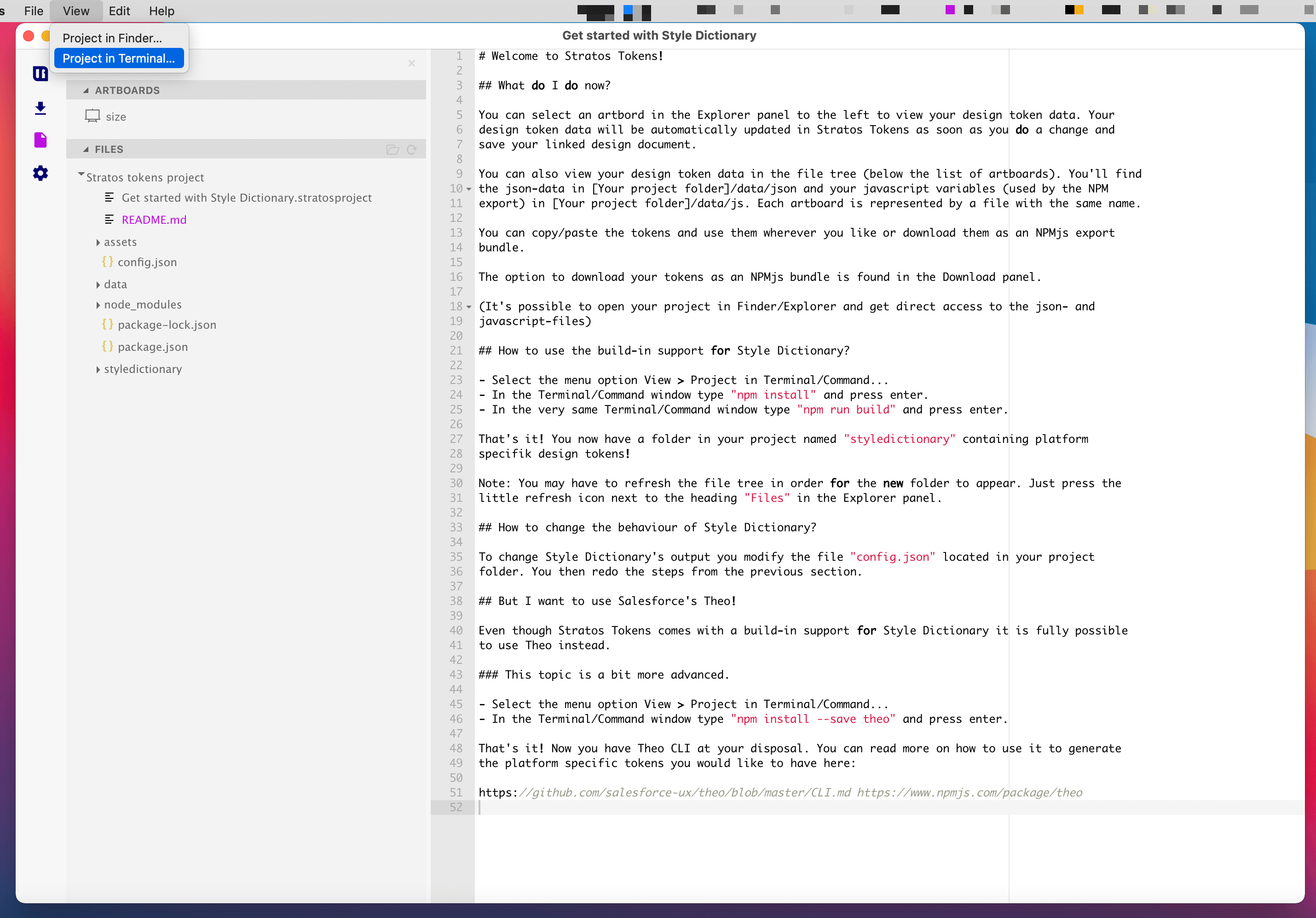Image resolution: width=1316 pixels, height=918 pixels.
Task: Click the Stratos Tokens logo icon
Action: tap(40, 73)
